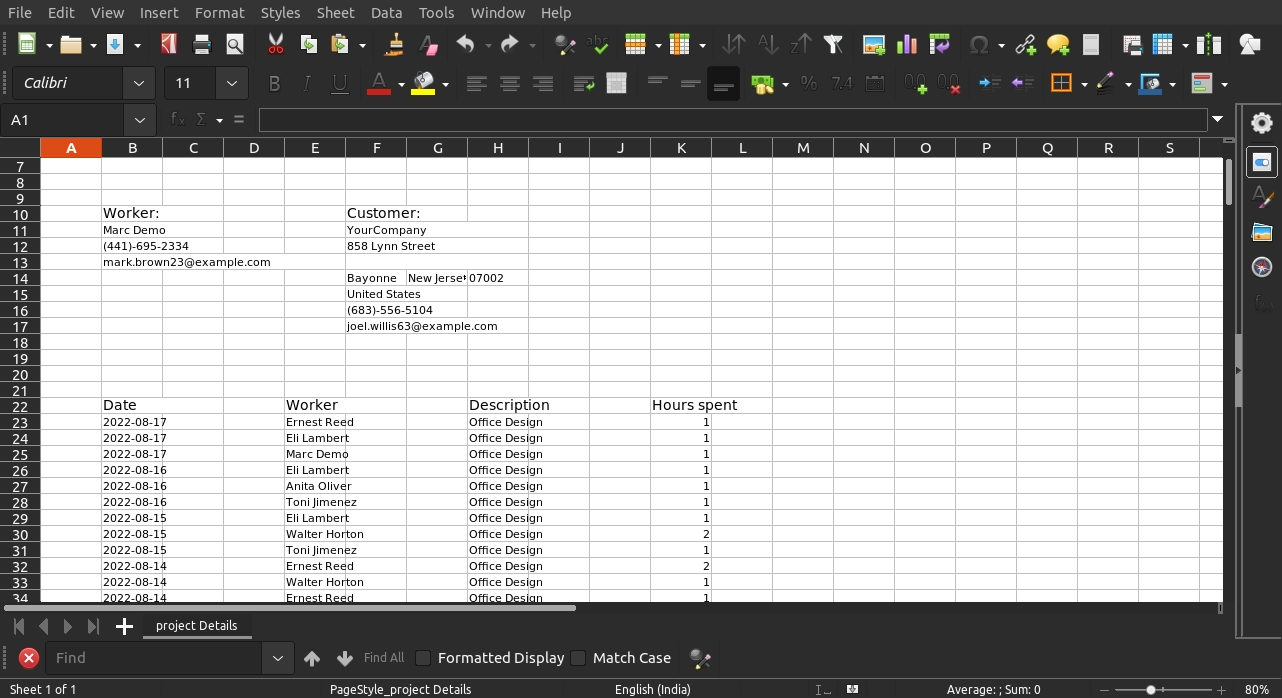Open Find search history dropdown
1282x698 pixels.
[277, 658]
